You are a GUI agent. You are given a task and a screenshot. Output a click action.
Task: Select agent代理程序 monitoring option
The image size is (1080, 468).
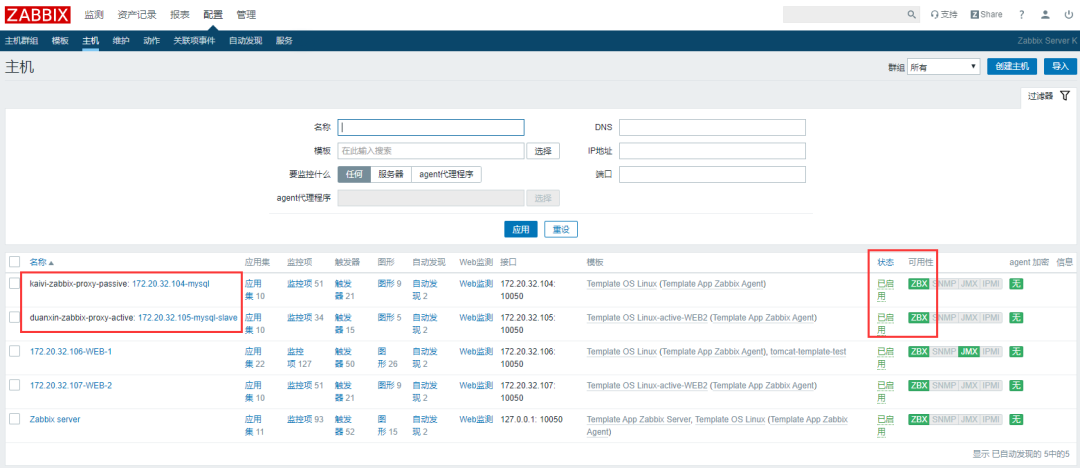click(446, 174)
